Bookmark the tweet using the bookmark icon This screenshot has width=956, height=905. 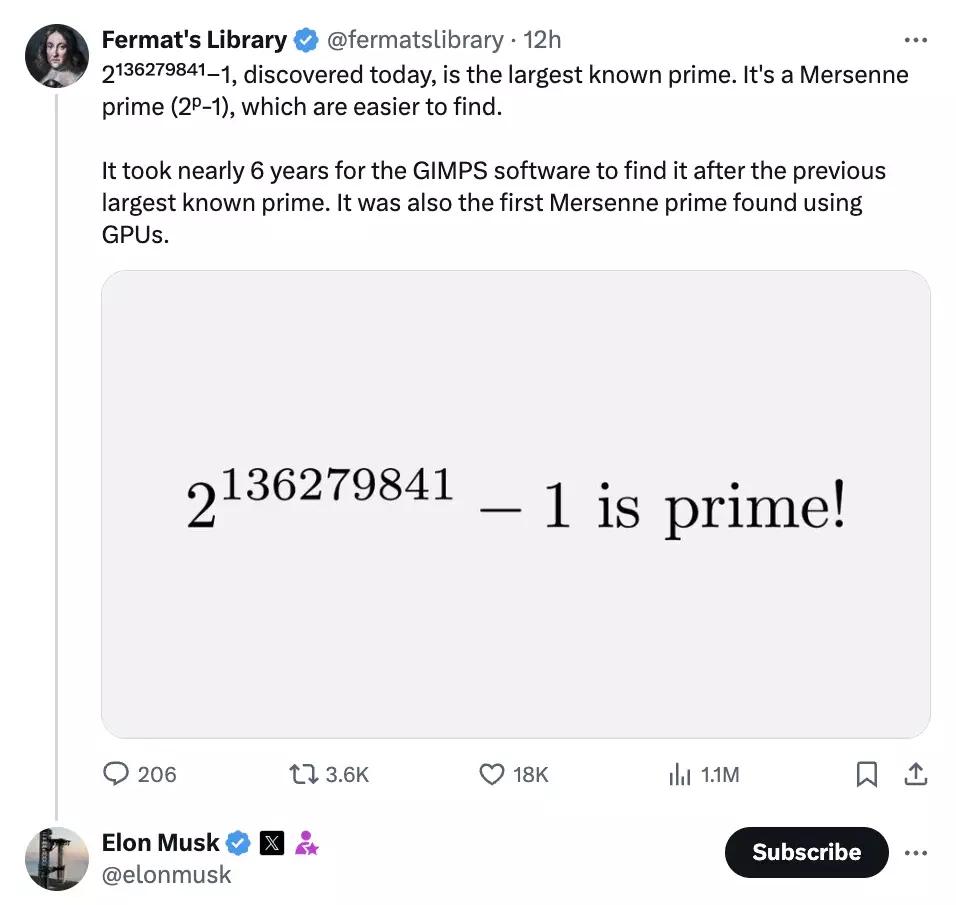point(866,774)
